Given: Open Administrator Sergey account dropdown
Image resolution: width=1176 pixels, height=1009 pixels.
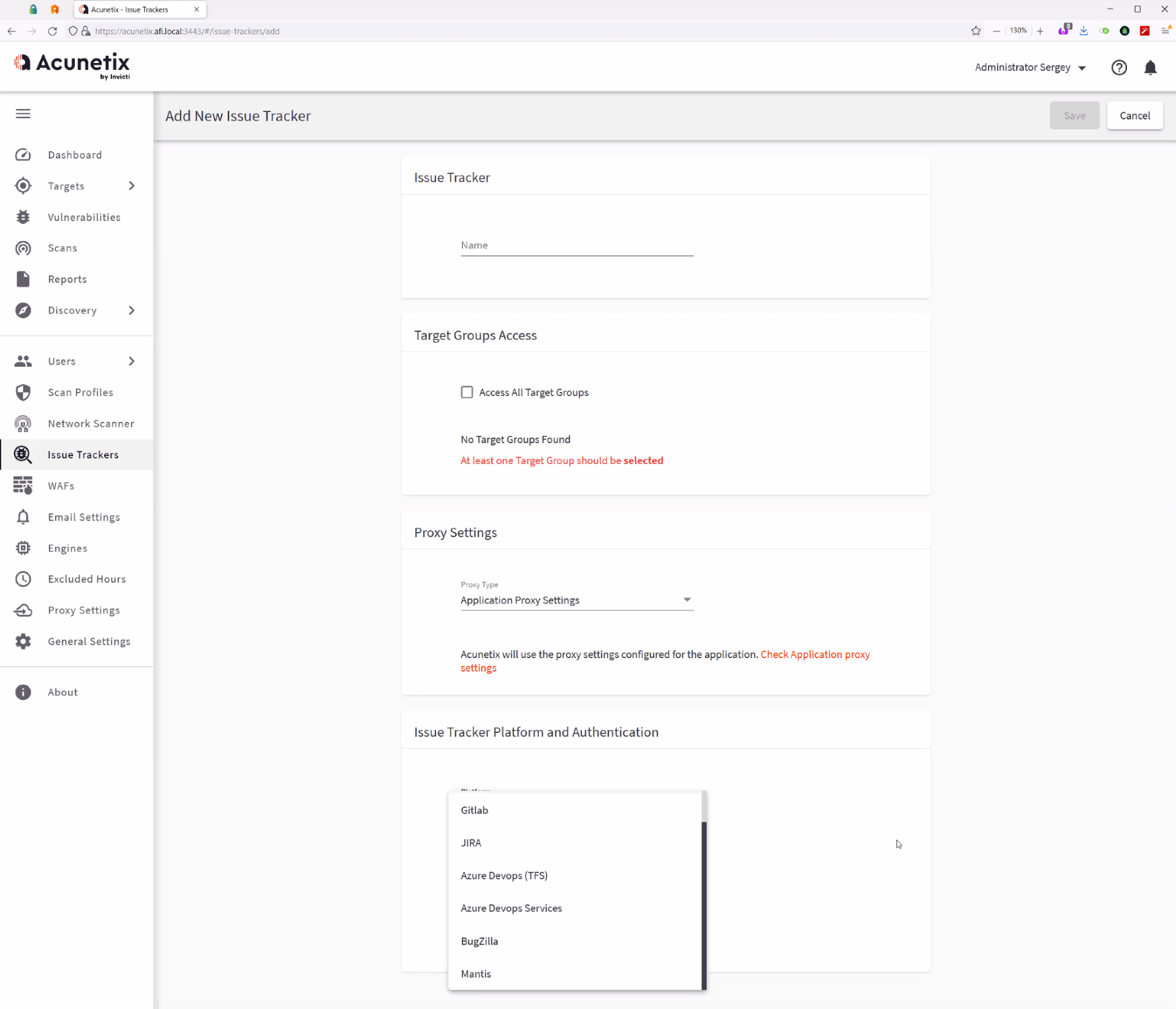Looking at the screenshot, I should point(1030,67).
